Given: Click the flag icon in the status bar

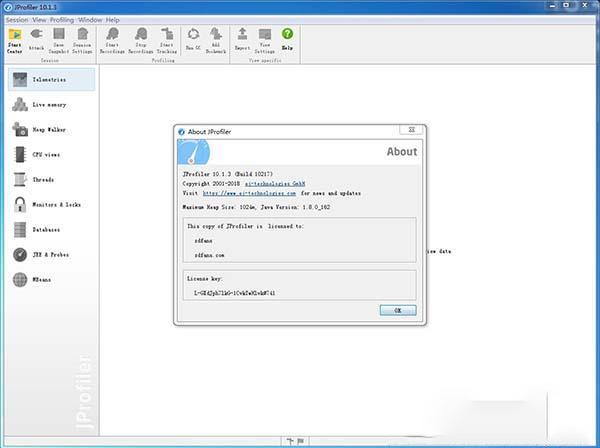Looking at the screenshot, I should tap(301, 441).
